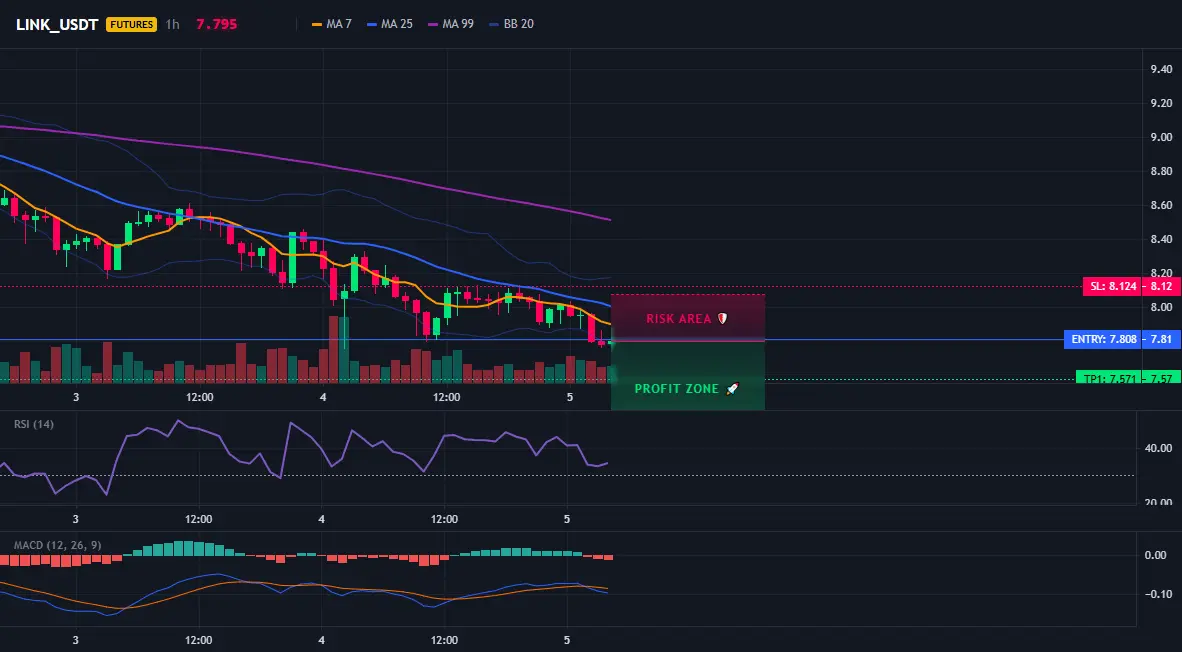Click the 7.81 blue price axis tag
Viewport: 1182px width, 652px height.
tap(1161, 340)
